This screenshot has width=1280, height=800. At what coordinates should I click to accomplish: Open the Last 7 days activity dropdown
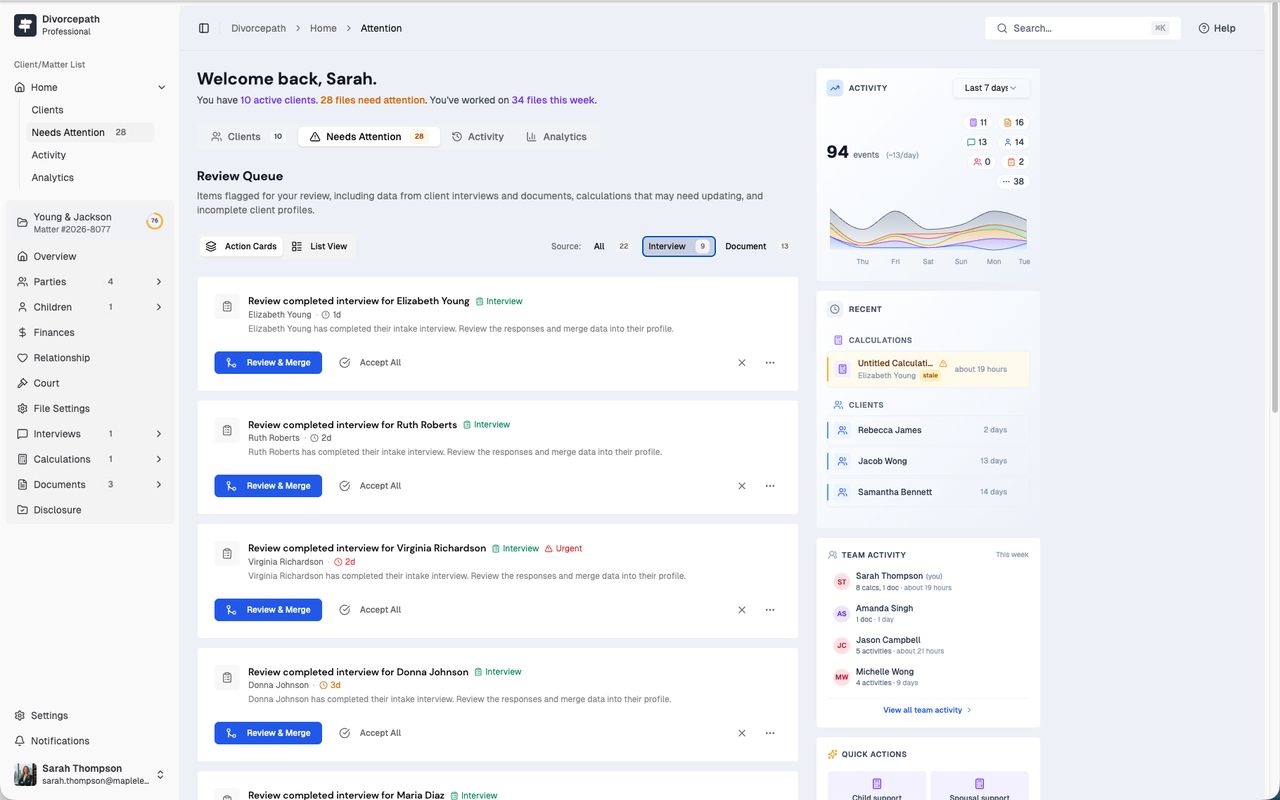pyautogui.click(x=991, y=88)
